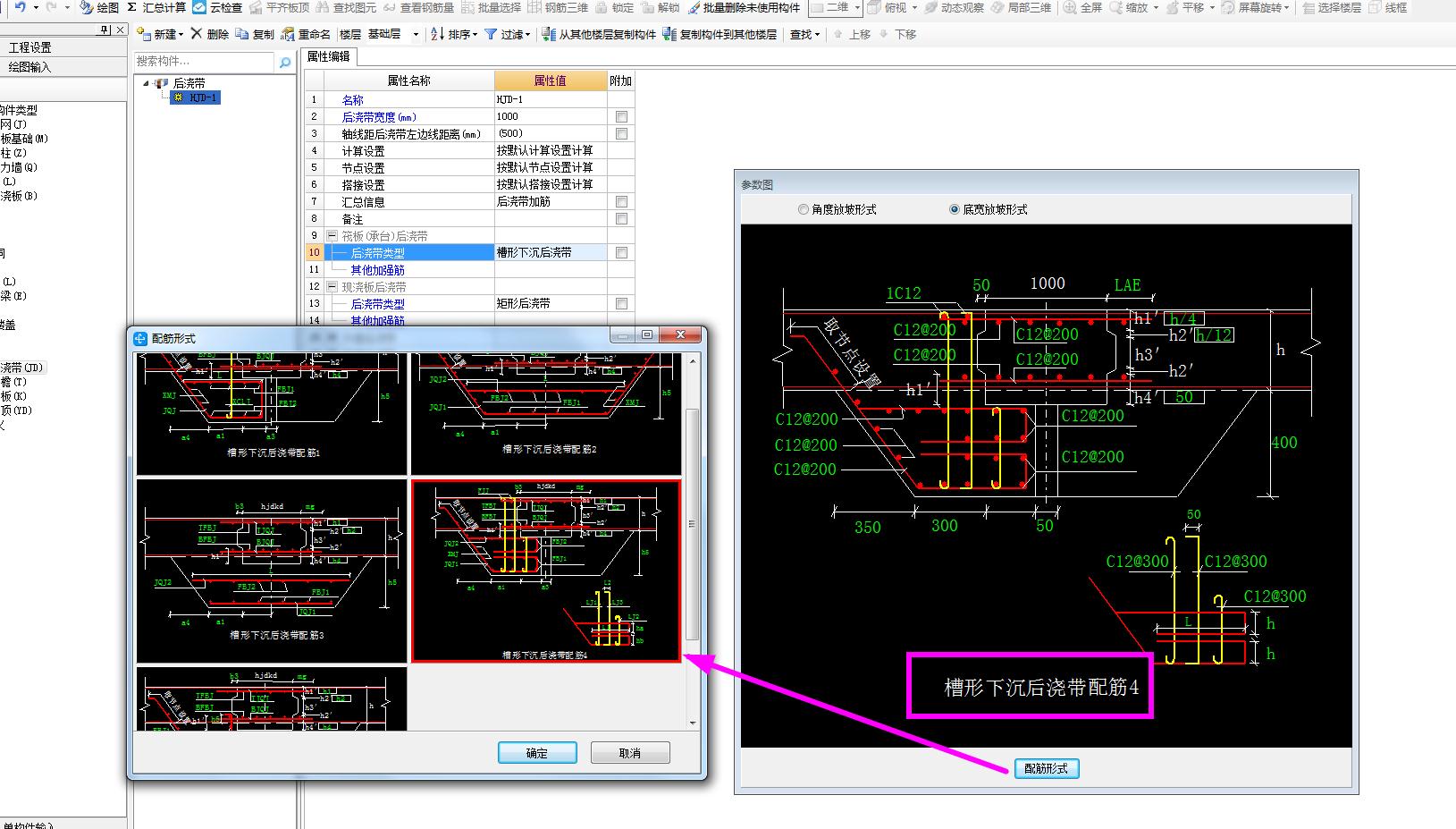Click 重命名 rename component icon
The image size is (1456, 829).
306,34
